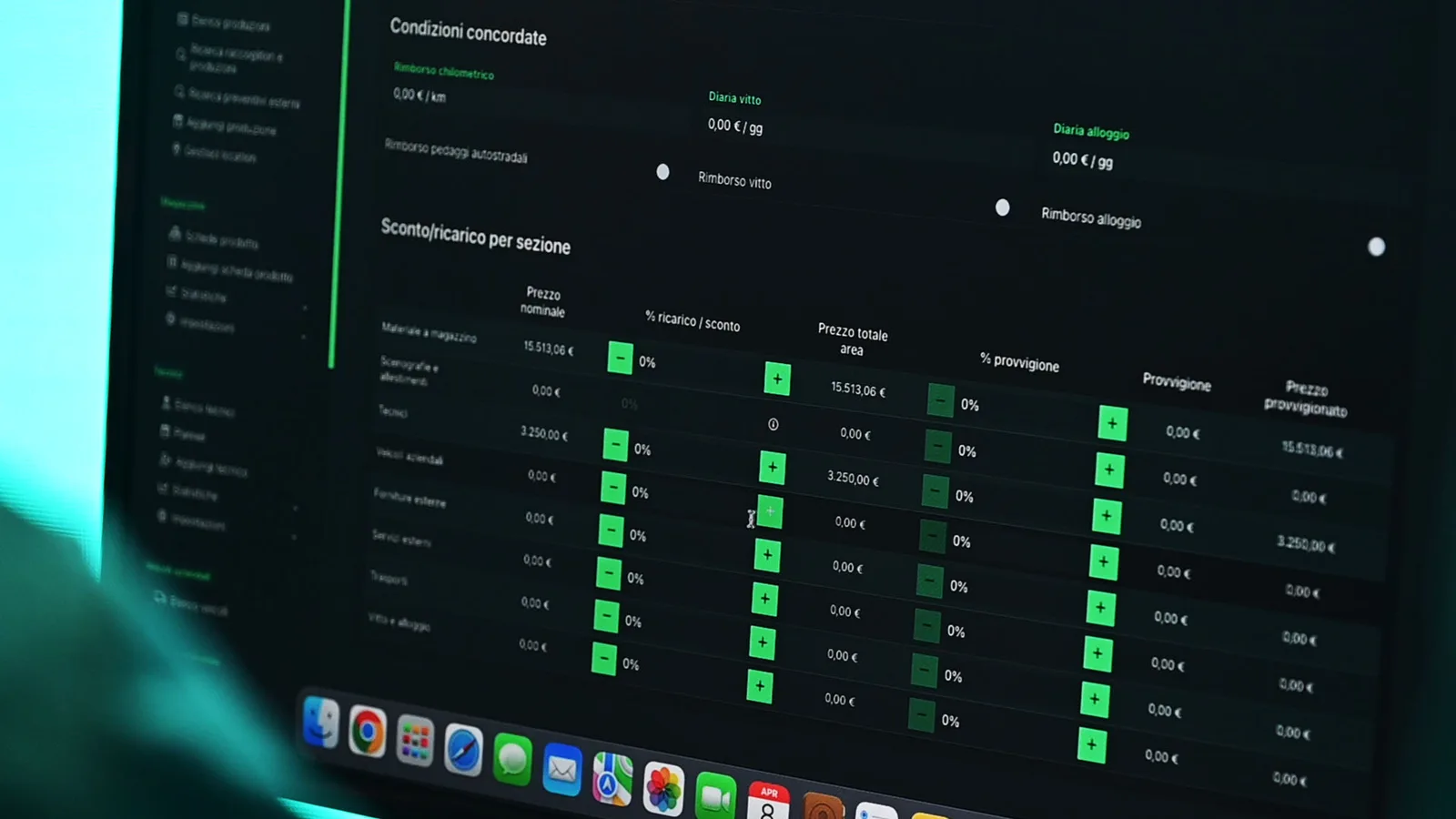Select the Vitto e alloggio row label
1456x819 pixels.
(x=399, y=622)
